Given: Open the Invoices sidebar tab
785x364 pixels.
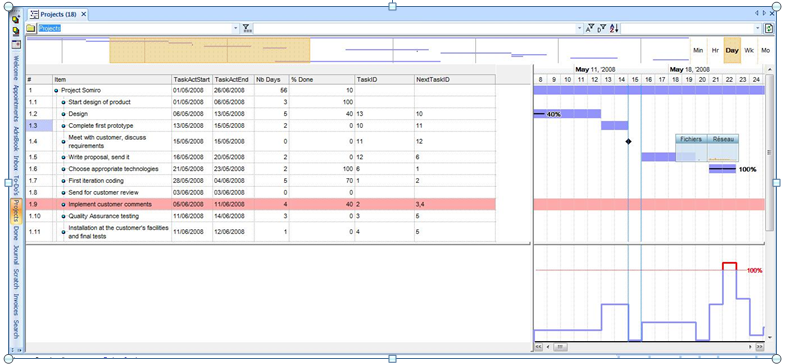Looking at the screenshot, I should coord(16,304).
